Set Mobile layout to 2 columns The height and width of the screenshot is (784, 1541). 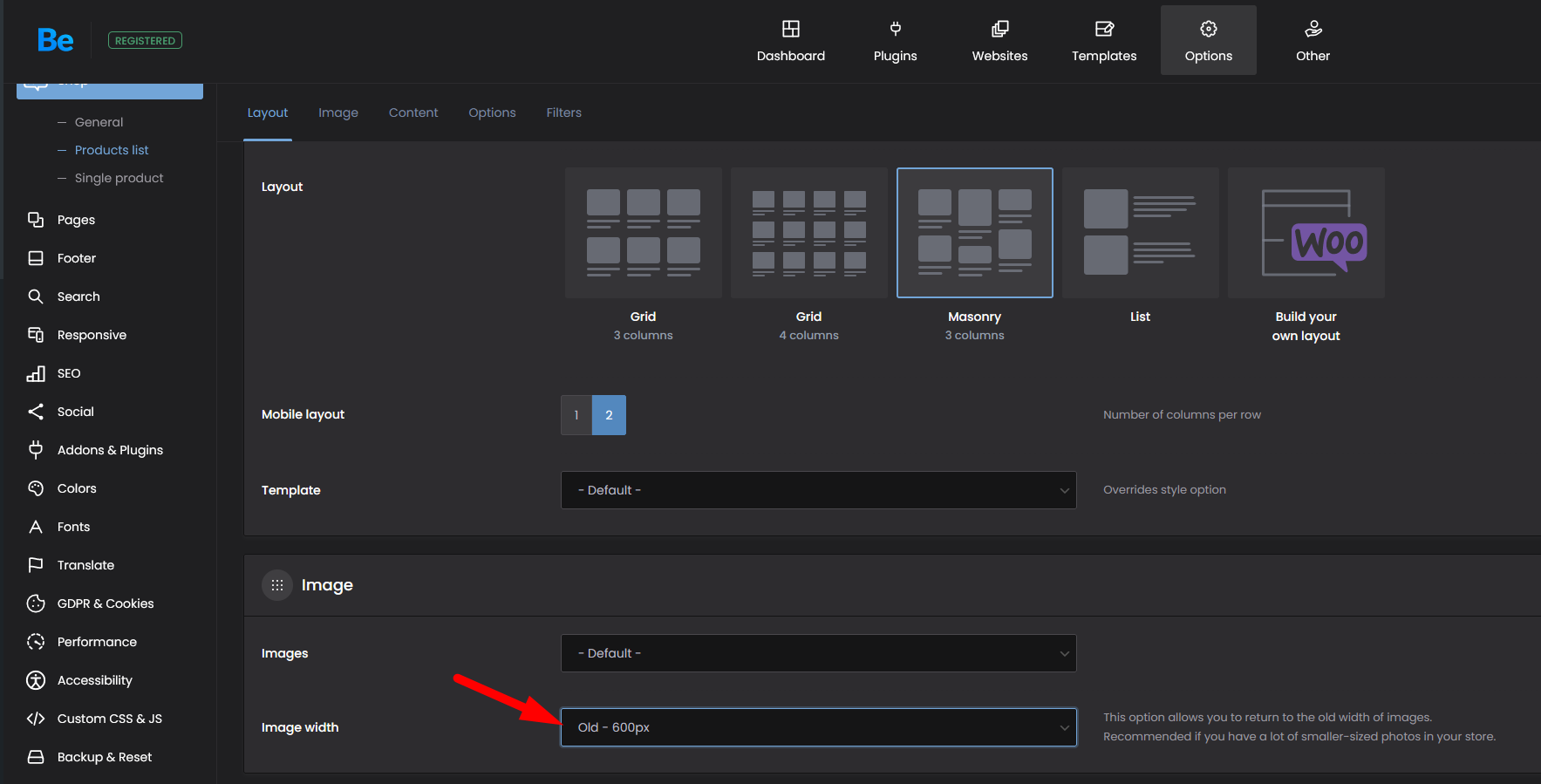(x=609, y=415)
